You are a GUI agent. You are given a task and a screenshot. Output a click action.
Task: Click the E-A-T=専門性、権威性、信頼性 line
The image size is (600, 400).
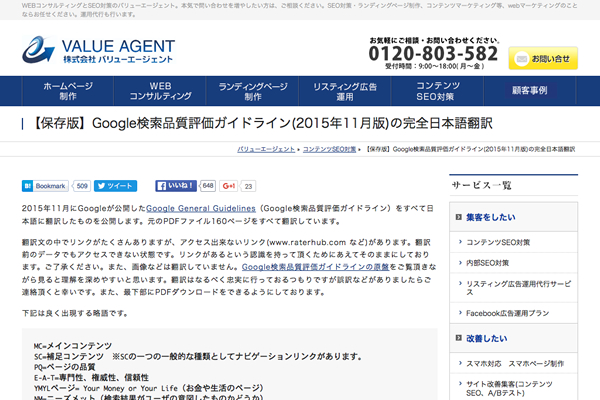91,378
